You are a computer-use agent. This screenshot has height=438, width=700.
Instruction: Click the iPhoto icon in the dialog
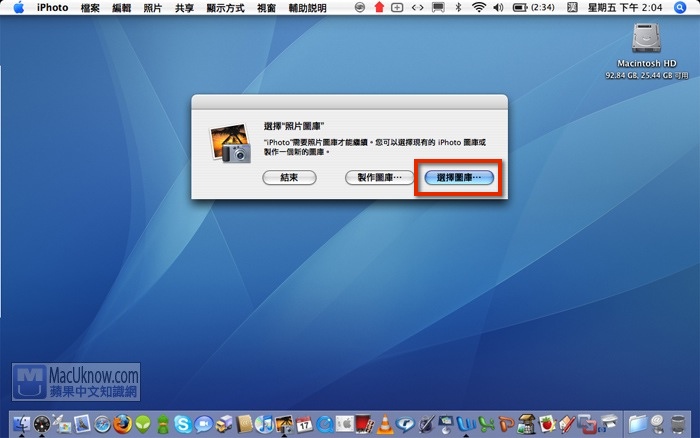coord(230,143)
